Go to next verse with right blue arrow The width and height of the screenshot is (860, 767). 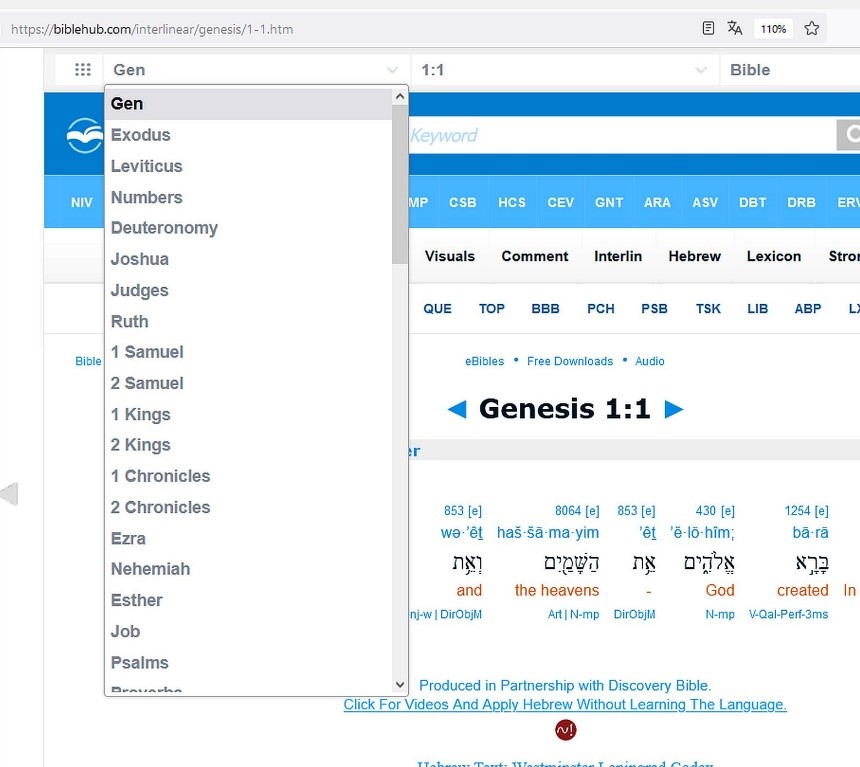[674, 409]
